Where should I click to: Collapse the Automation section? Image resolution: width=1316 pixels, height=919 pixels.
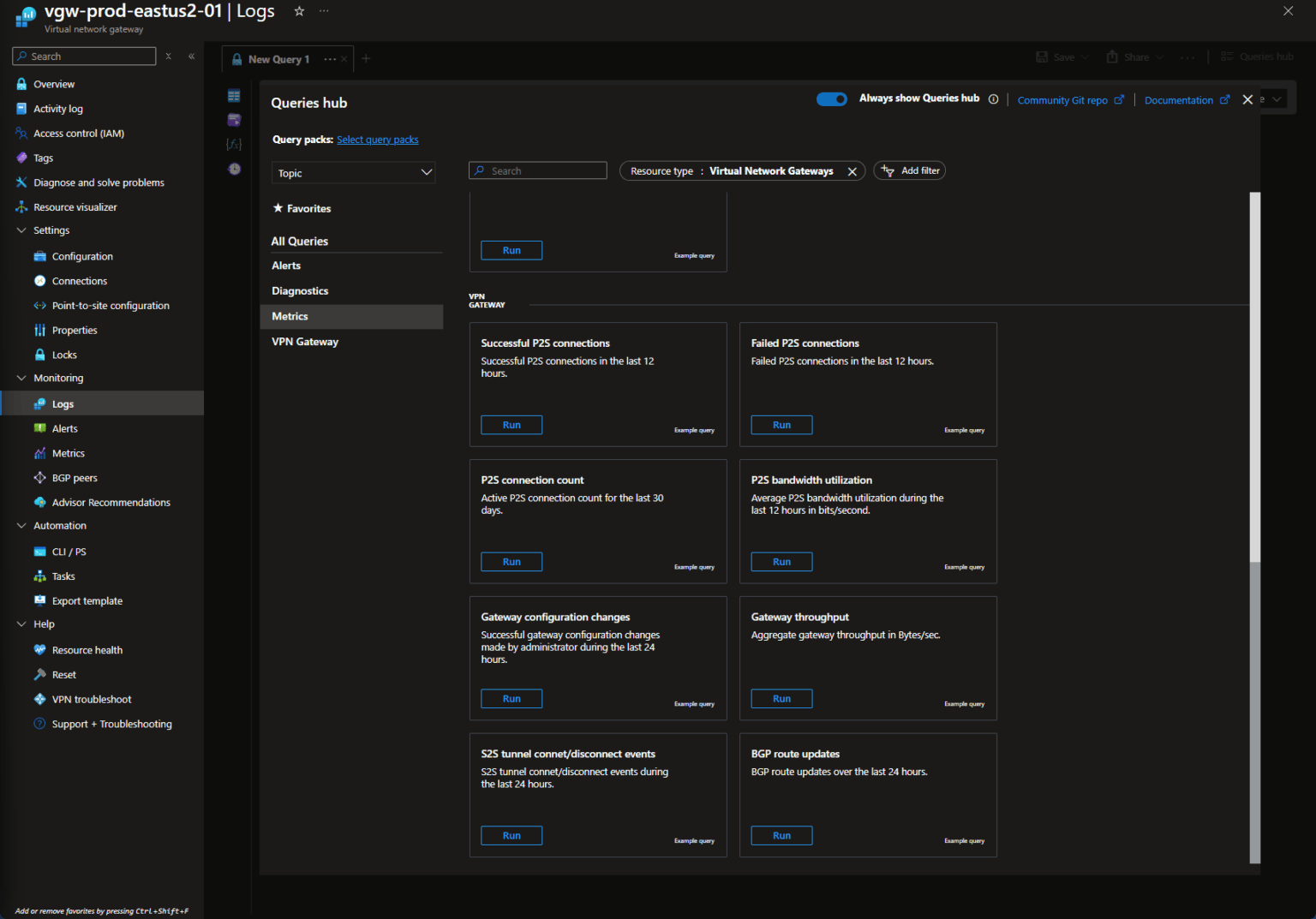tap(21, 526)
